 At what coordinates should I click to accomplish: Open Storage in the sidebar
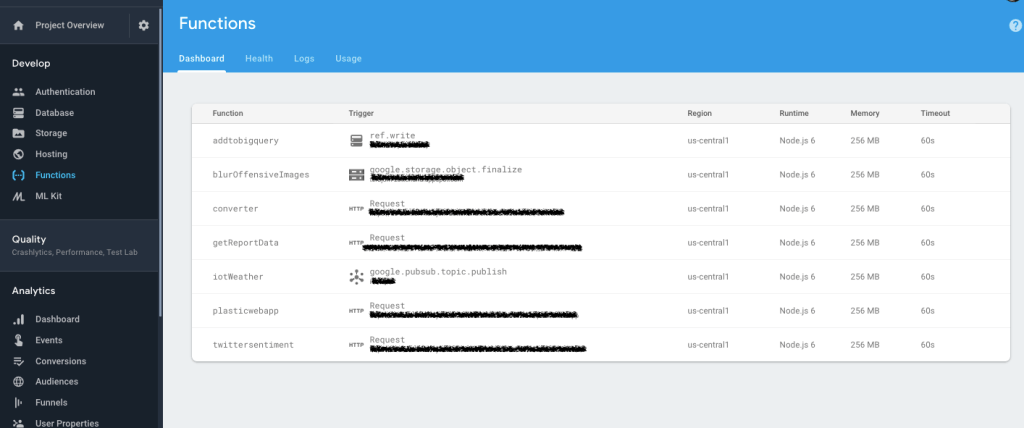click(x=51, y=133)
